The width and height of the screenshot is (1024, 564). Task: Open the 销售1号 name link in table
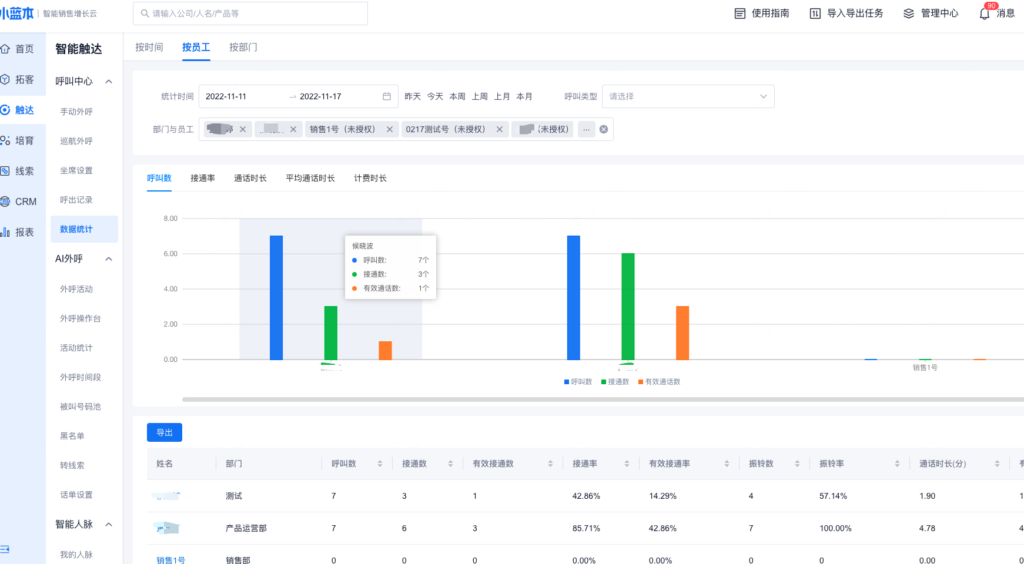coord(171,560)
